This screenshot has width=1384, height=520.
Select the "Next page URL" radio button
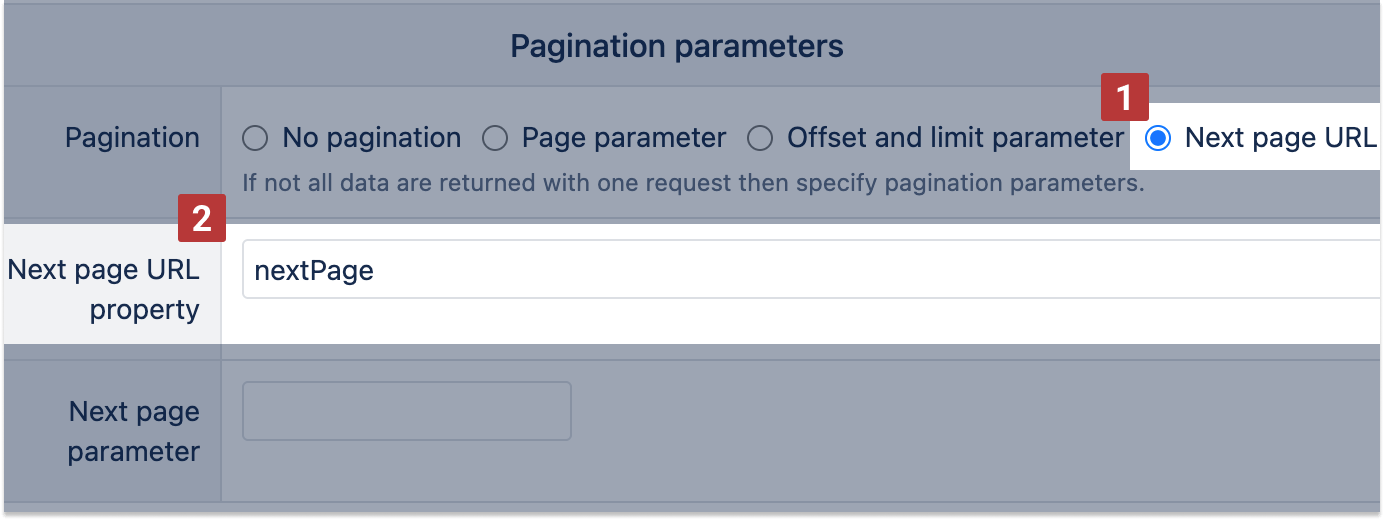1158,138
